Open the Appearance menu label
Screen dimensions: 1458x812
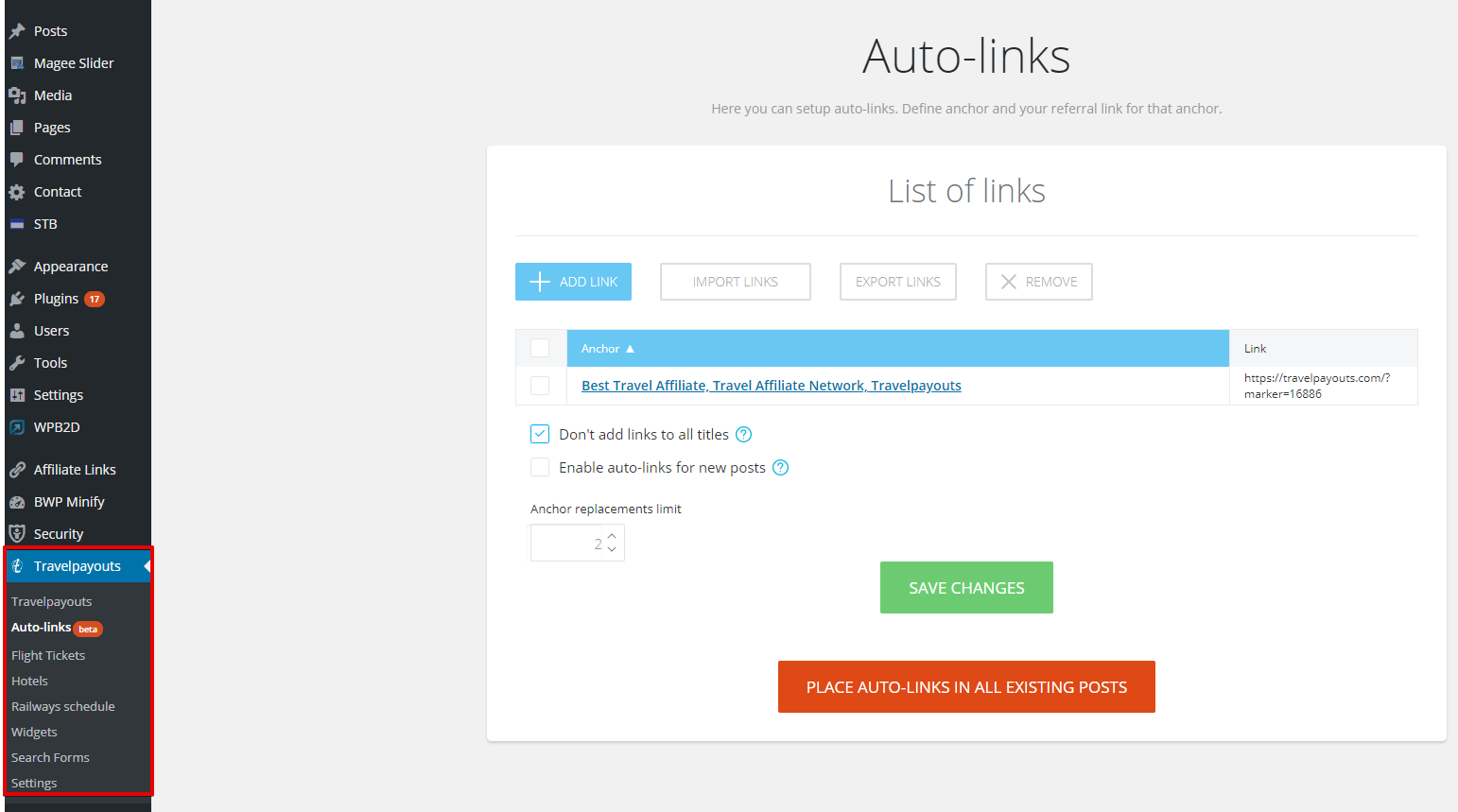click(x=71, y=267)
